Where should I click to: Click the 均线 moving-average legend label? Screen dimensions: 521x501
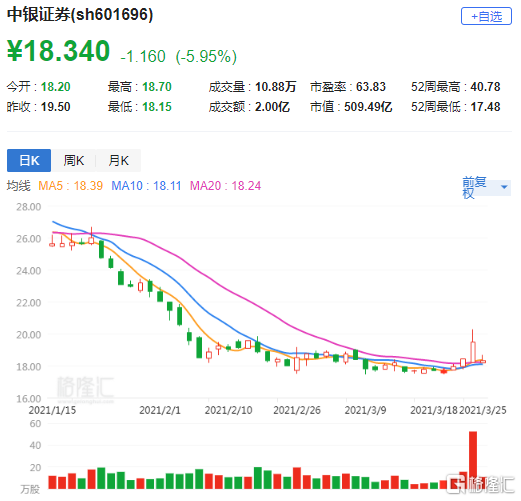click(x=18, y=186)
